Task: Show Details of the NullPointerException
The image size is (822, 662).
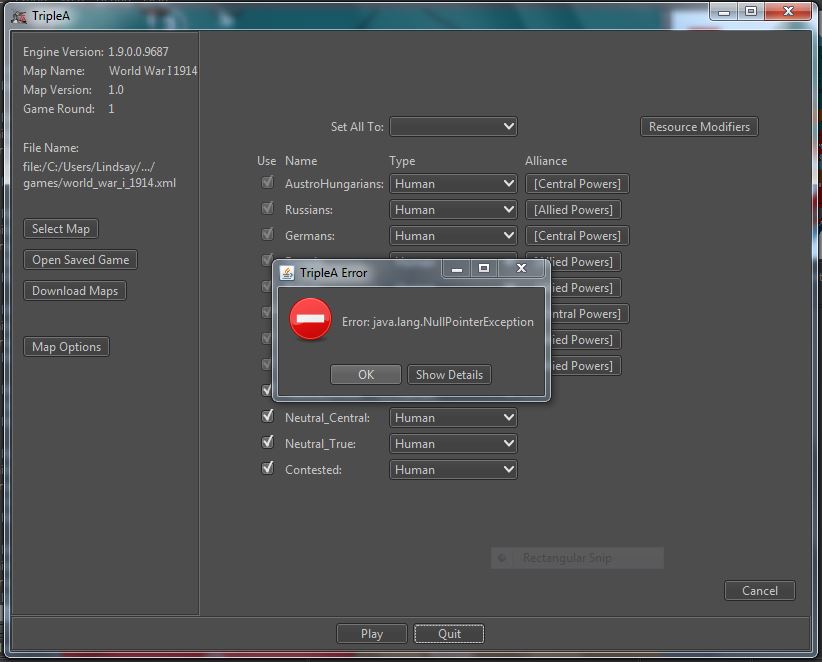Action: [x=449, y=375]
